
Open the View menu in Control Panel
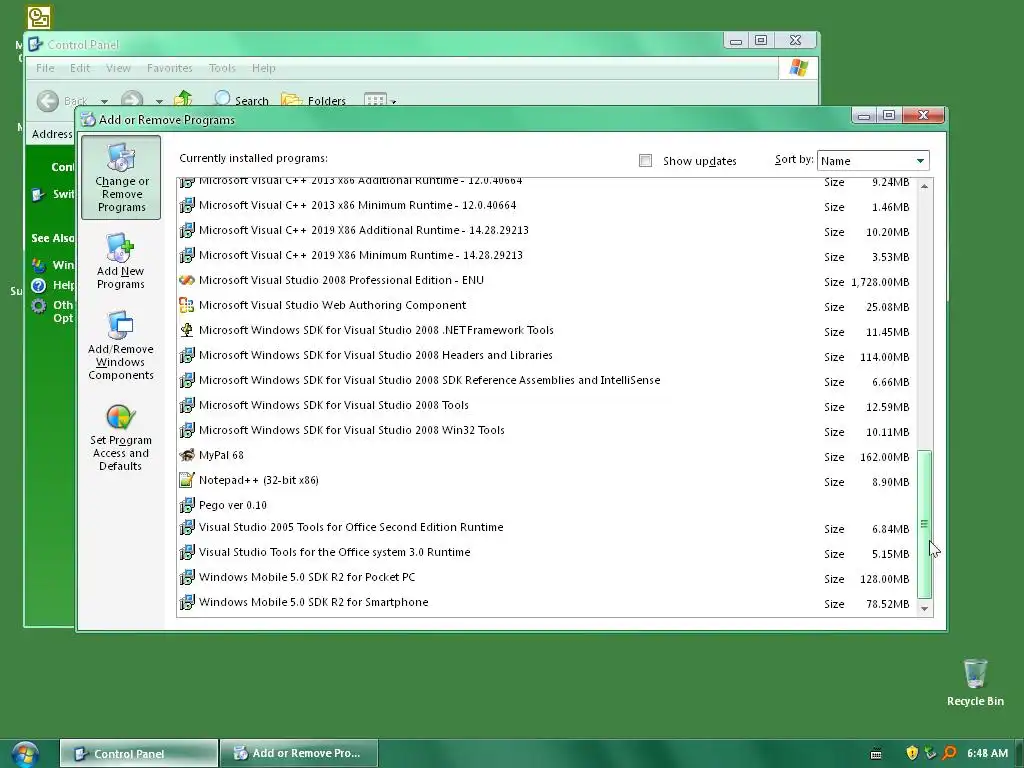[118, 68]
